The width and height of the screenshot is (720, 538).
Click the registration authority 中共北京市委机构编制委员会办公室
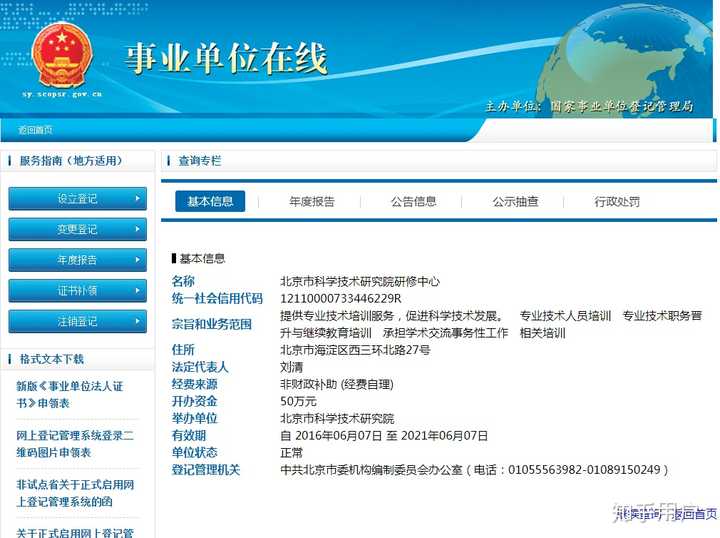(x=371, y=470)
